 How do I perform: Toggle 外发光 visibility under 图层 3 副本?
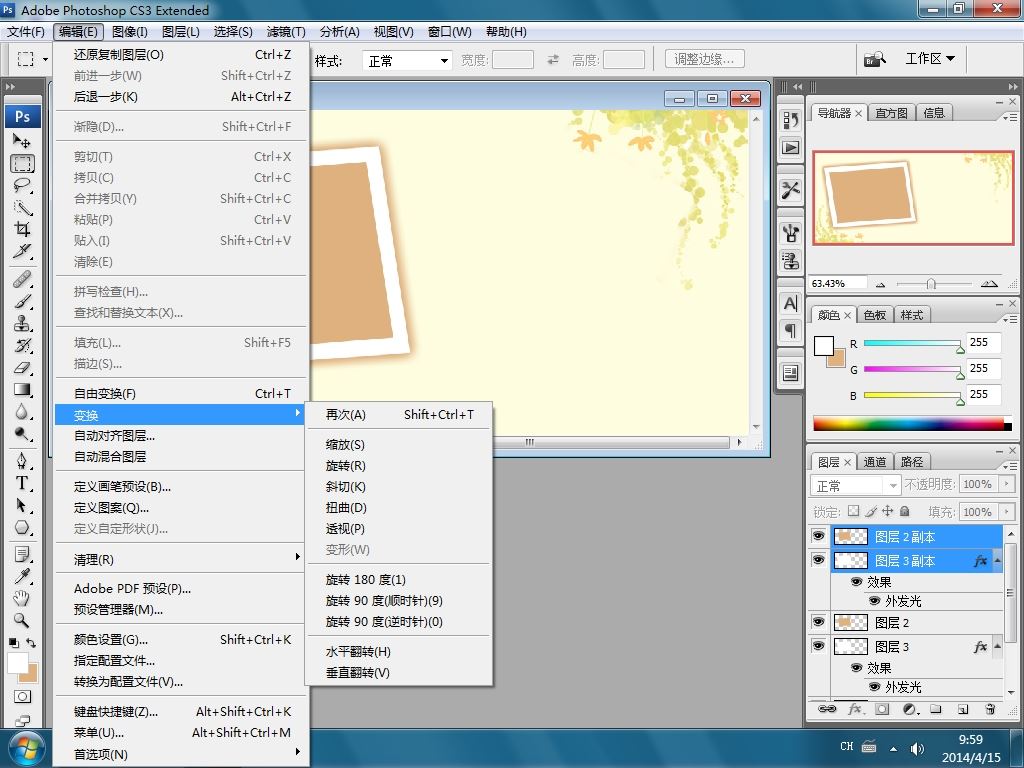(874, 601)
